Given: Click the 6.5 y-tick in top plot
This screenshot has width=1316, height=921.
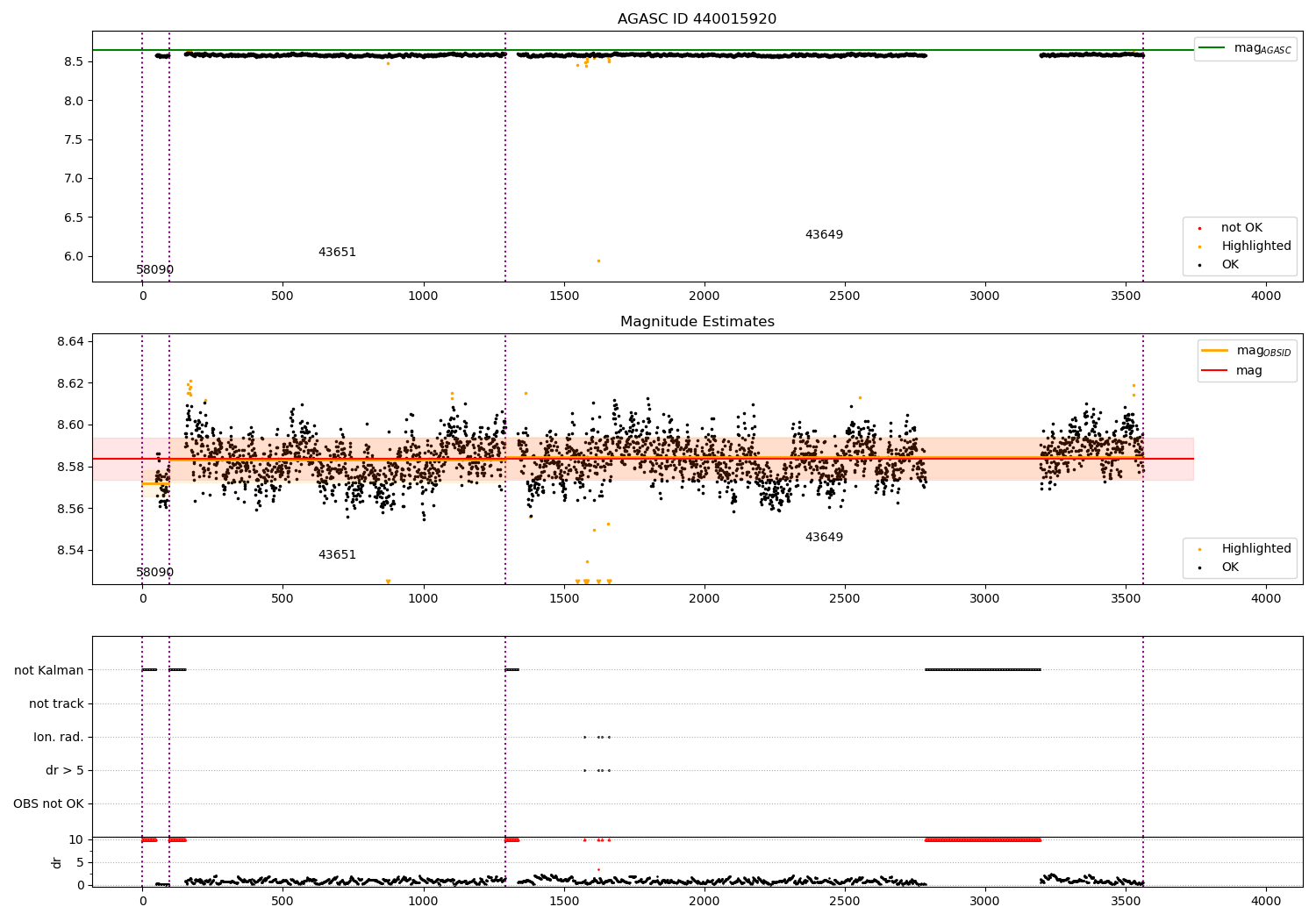Looking at the screenshot, I should click(73, 218).
